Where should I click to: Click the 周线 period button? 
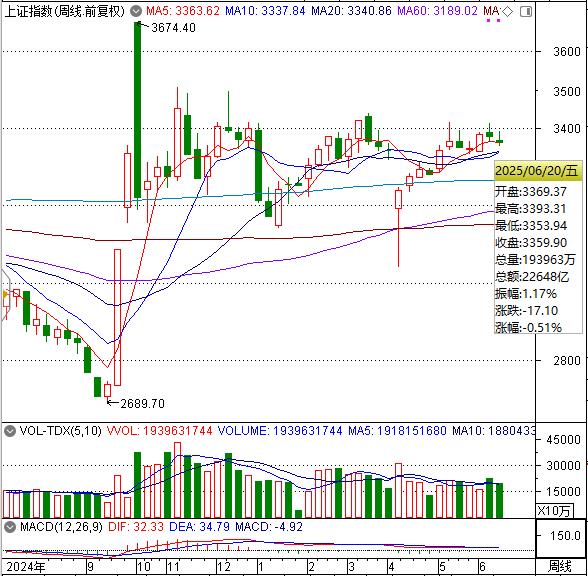click(560, 567)
